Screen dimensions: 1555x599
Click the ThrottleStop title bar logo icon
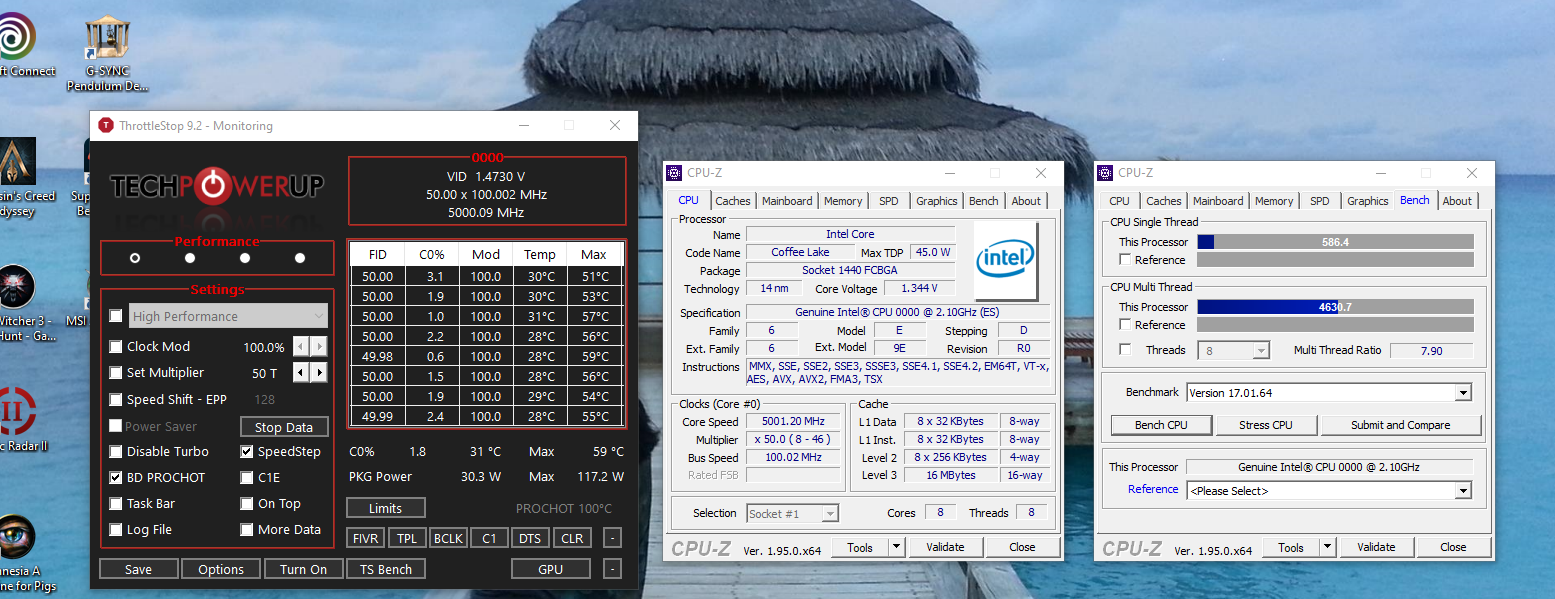point(106,126)
